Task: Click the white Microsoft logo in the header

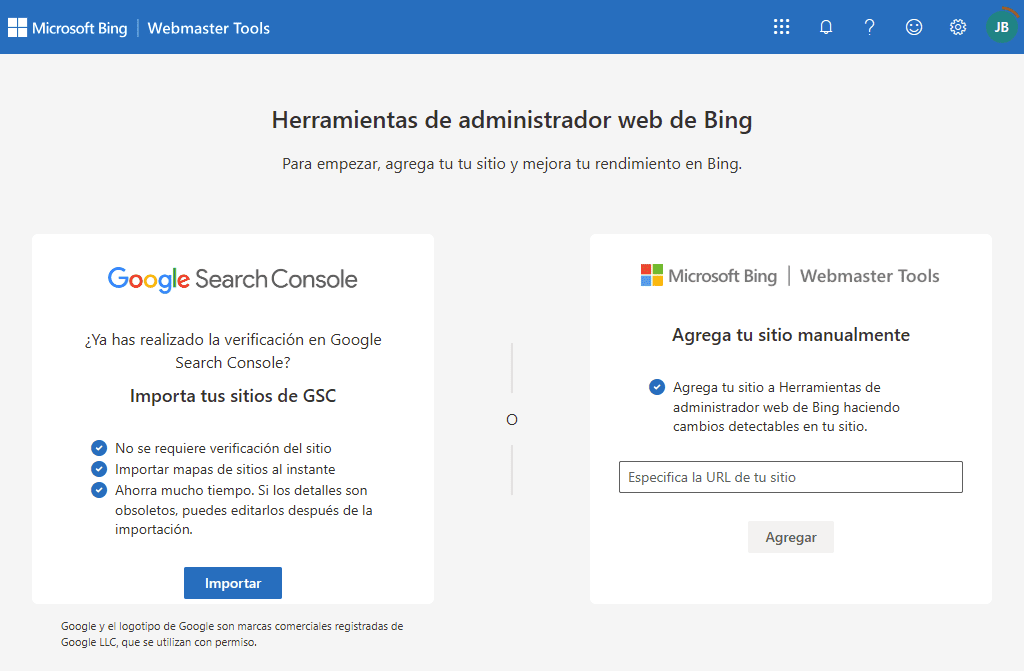Action: (x=18, y=27)
